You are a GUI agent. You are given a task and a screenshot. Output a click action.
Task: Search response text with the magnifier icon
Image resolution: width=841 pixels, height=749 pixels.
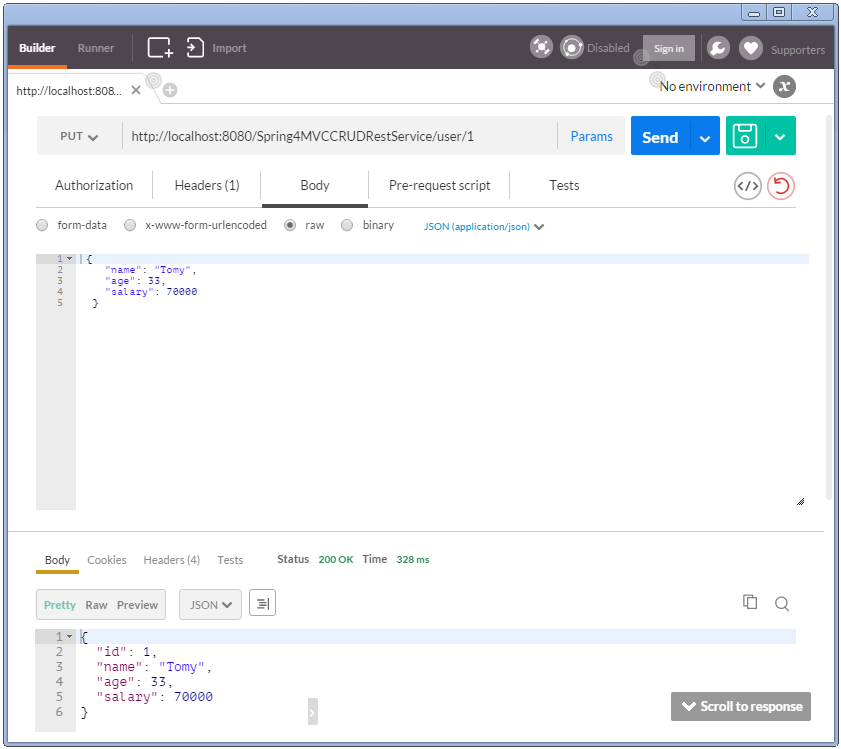click(x=781, y=603)
